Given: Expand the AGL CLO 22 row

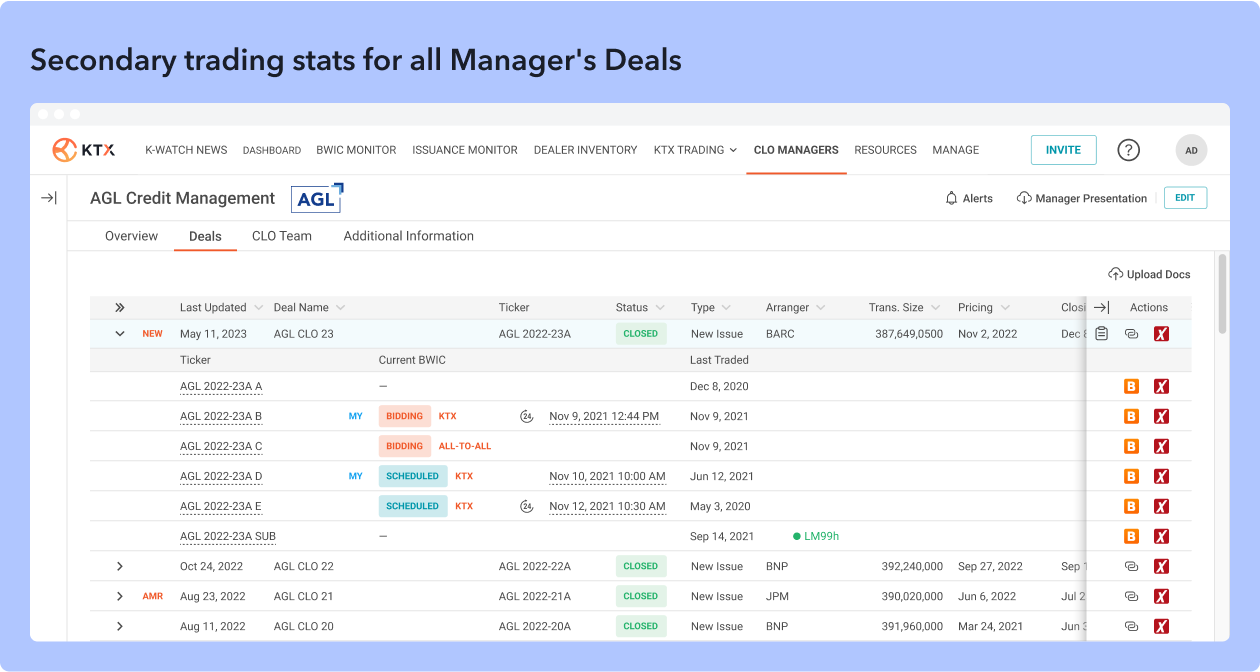Looking at the screenshot, I should click(120, 567).
